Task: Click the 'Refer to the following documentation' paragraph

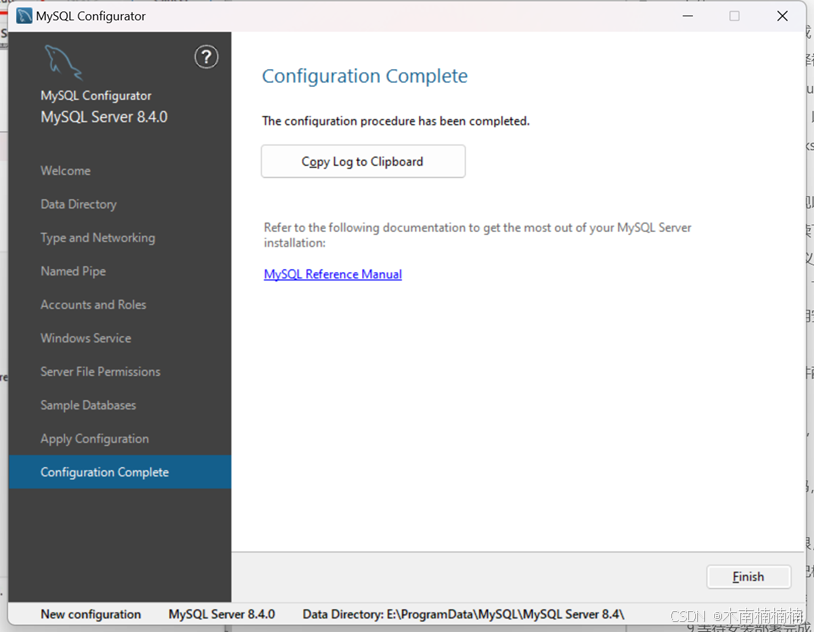Action: (x=478, y=235)
